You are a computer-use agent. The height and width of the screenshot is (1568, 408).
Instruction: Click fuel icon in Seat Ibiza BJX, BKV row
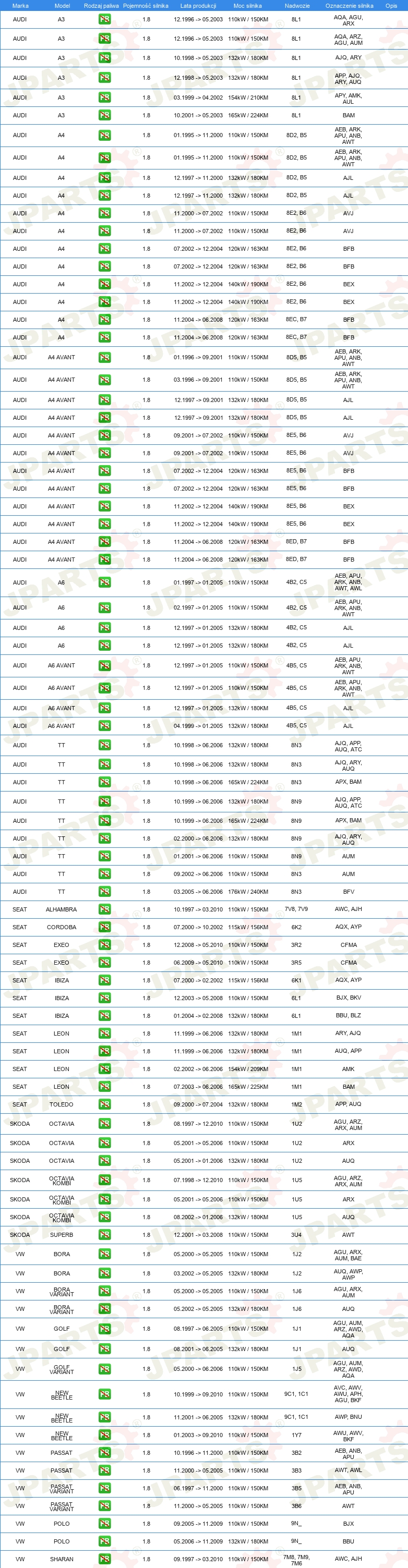105,998
